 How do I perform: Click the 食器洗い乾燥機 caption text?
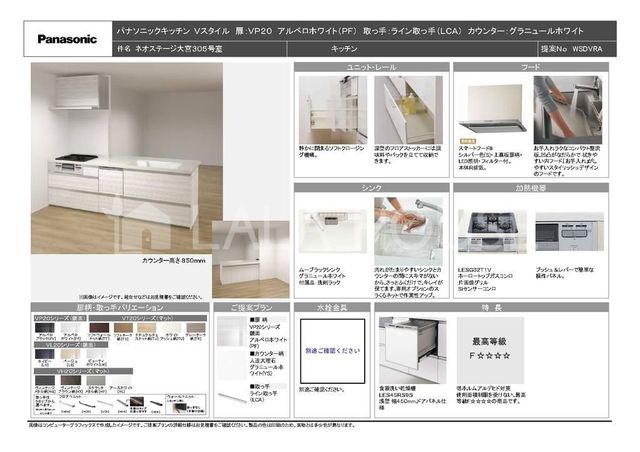click(x=397, y=388)
